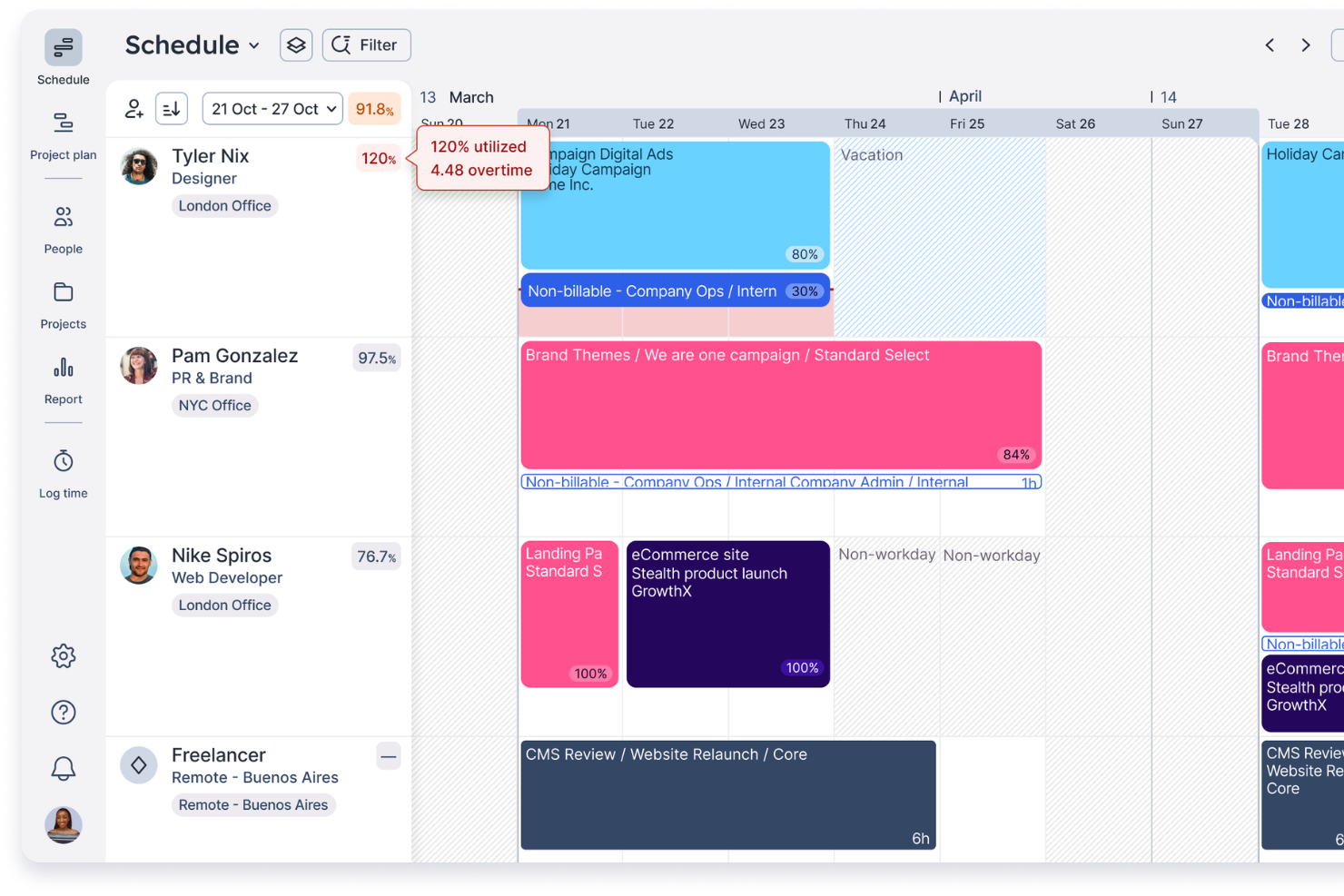
Task: Toggle the sort order control
Action: pyautogui.click(x=172, y=109)
